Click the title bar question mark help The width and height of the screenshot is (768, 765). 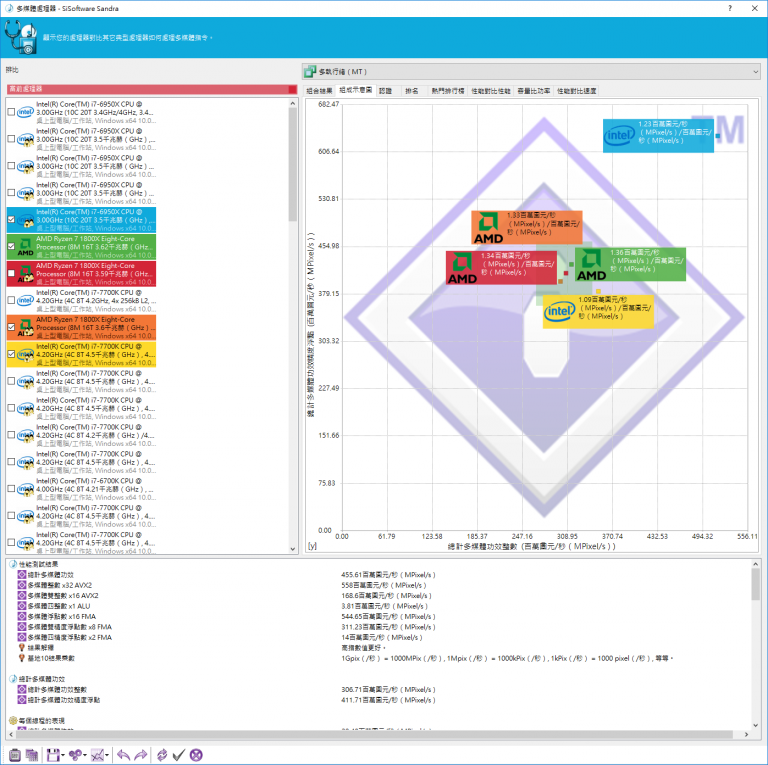pyautogui.click(x=730, y=8)
